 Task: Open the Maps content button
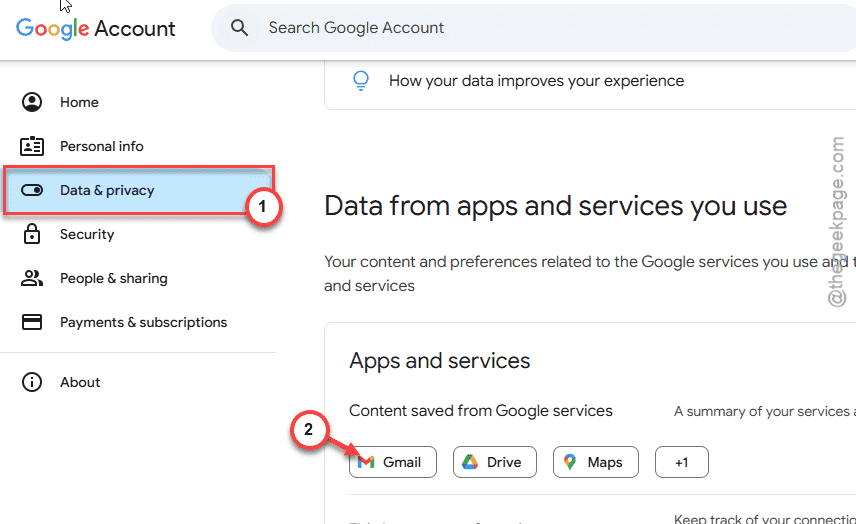point(596,462)
